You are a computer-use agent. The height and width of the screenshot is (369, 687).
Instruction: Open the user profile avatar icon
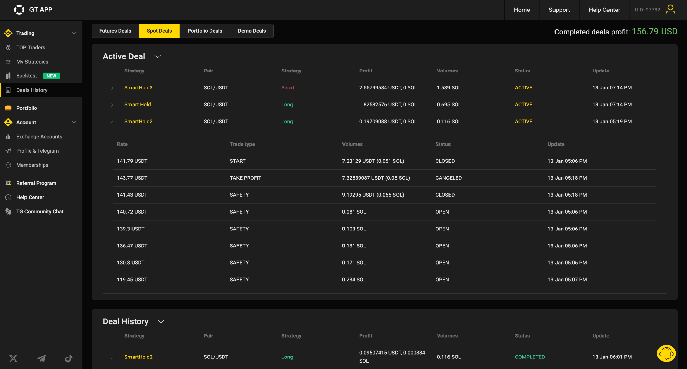coord(670,9)
